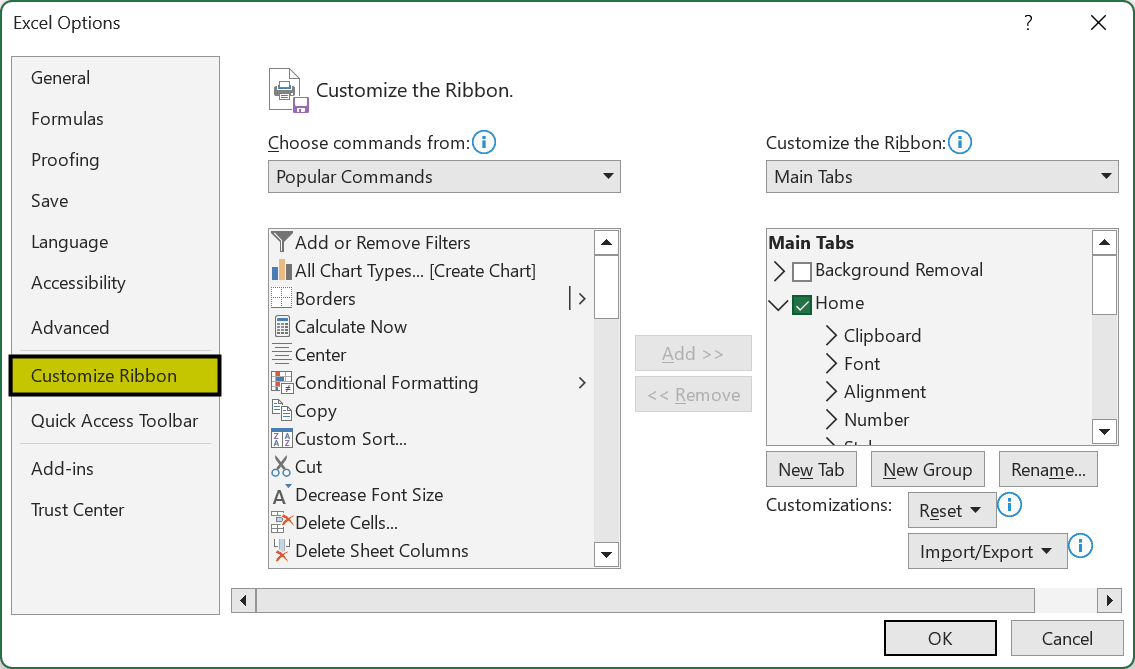The height and width of the screenshot is (669, 1135).
Task: Click commands list scroll down arrow
Action: point(607,555)
